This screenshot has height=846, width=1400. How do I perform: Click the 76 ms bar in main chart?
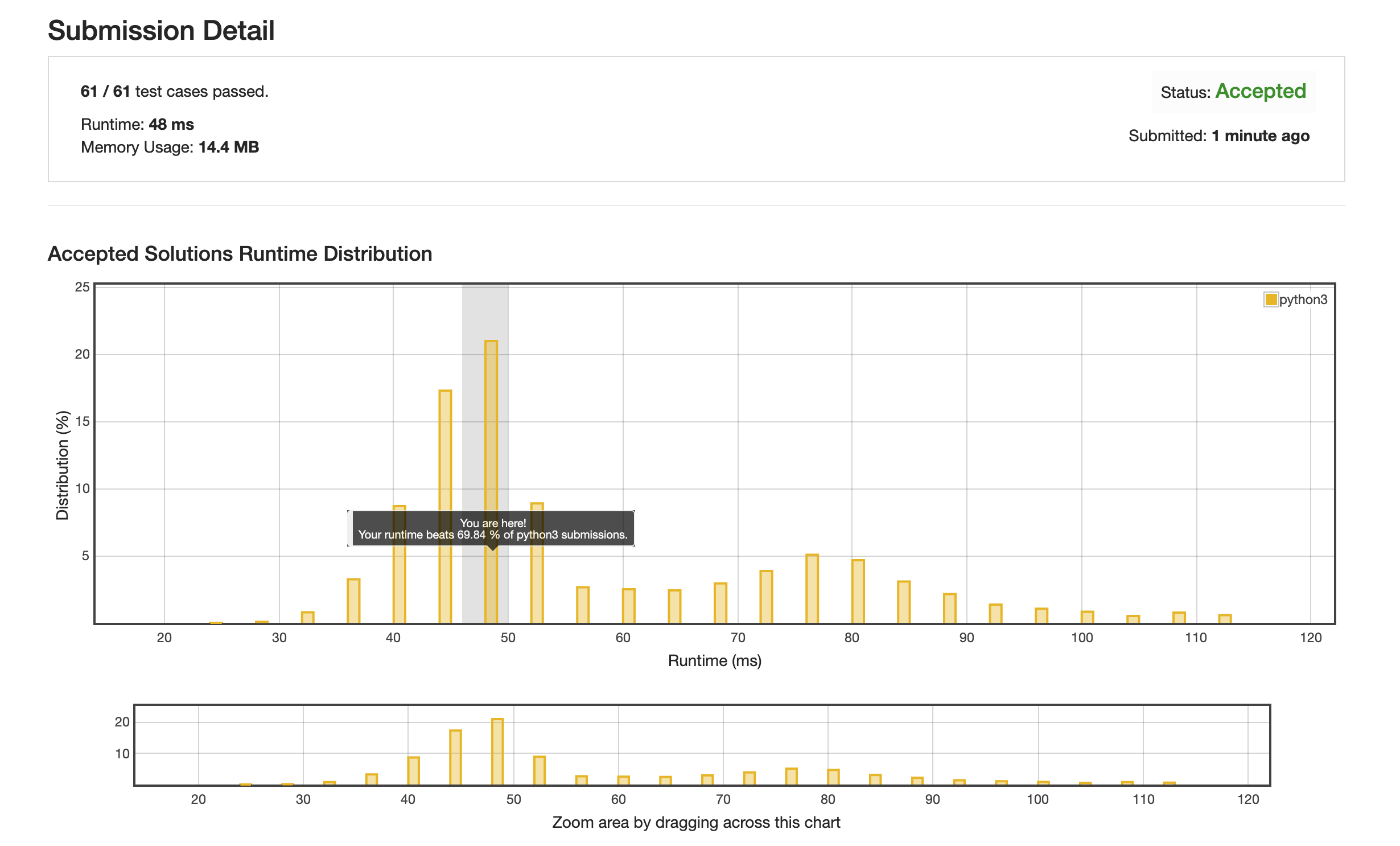(x=812, y=589)
